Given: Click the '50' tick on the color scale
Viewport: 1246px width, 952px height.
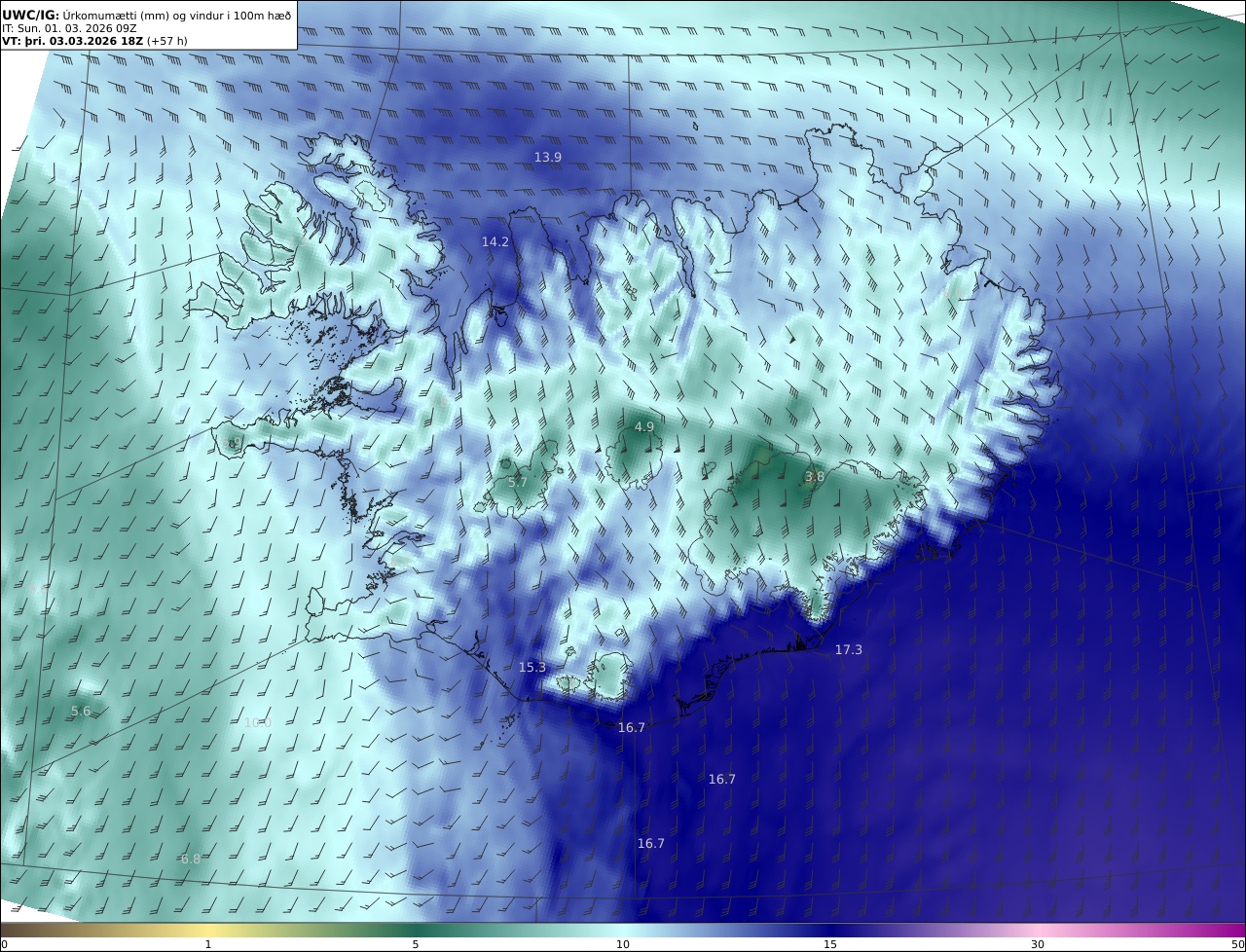Looking at the screenshot, I should point(1238,944).
